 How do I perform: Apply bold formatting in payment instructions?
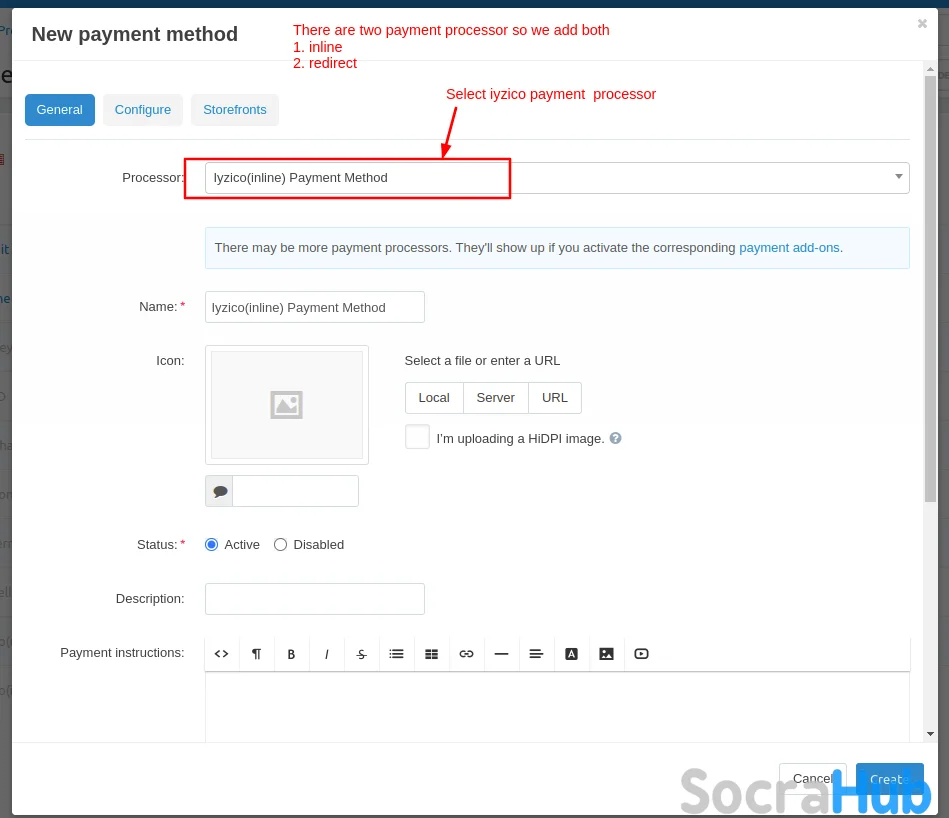pyautogui.click(x=291, y=653)
